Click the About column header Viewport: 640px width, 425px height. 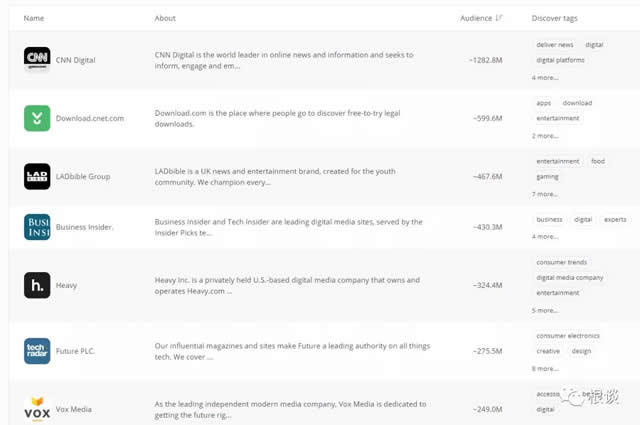click(165, 18)
